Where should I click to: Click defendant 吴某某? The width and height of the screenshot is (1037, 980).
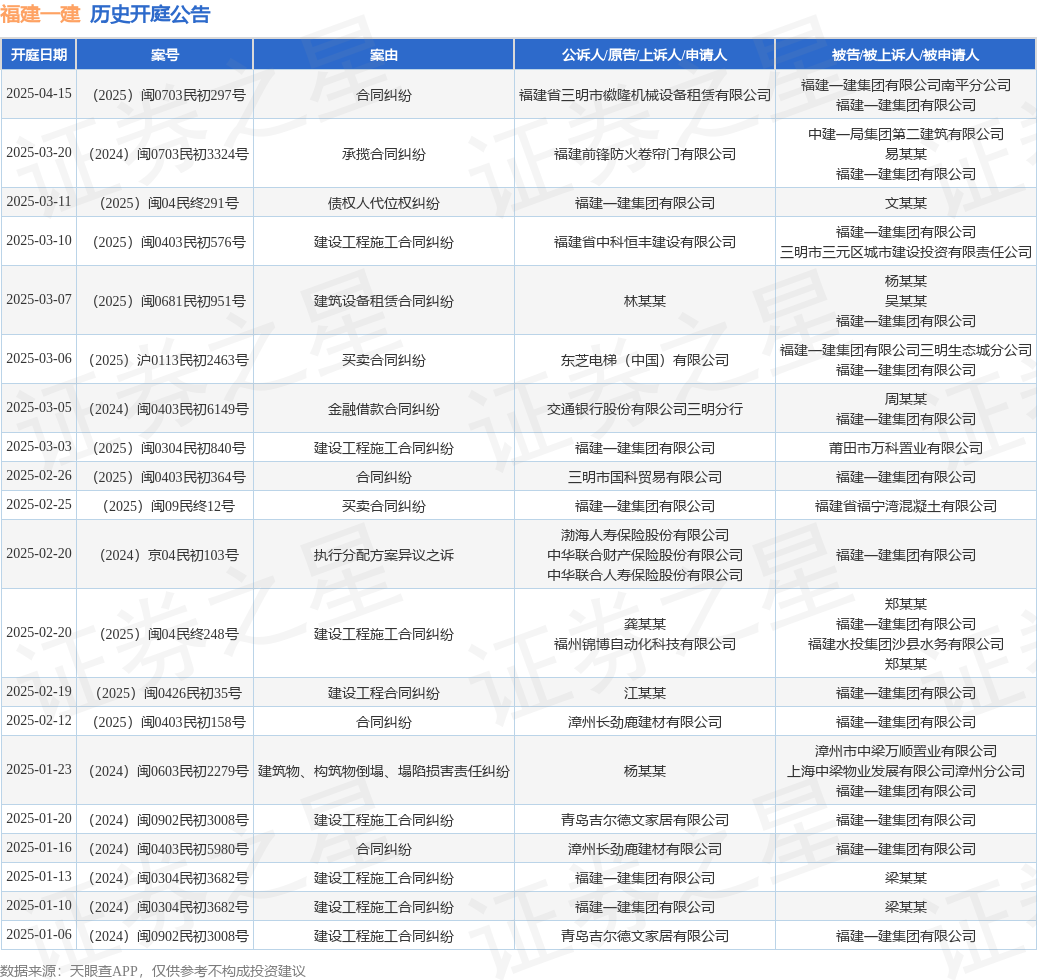(x=905, y=301)
